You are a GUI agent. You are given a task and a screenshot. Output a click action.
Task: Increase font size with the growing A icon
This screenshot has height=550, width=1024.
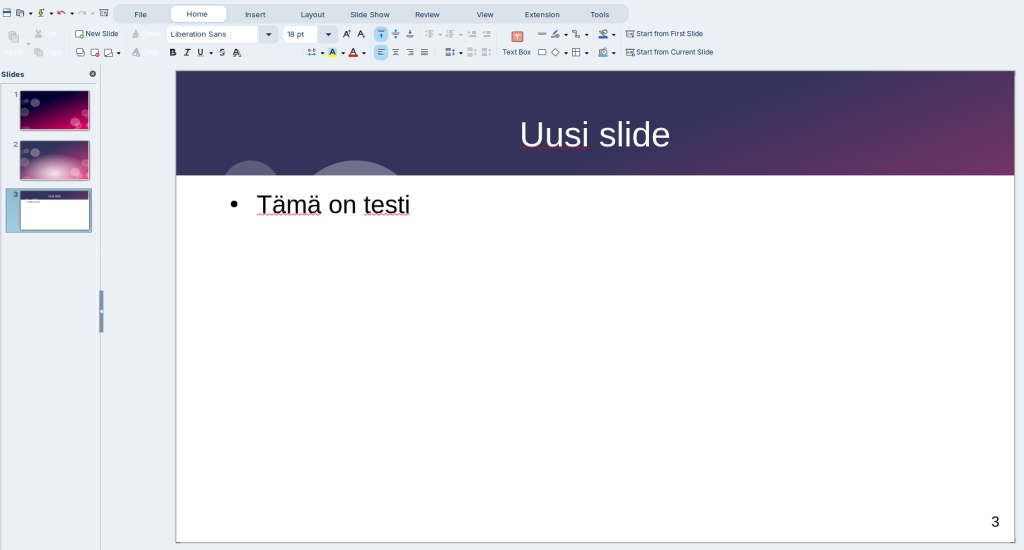[347, 34]
